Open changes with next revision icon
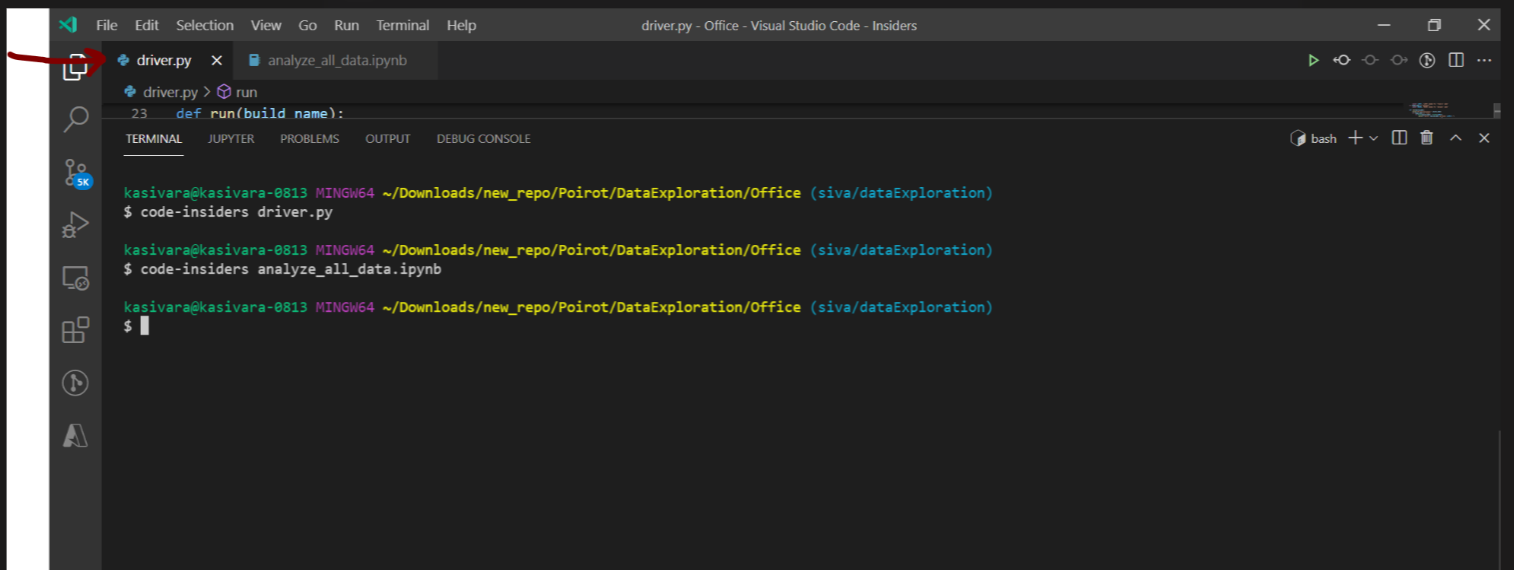The image size is (1514, 570). coord(1399,60)
